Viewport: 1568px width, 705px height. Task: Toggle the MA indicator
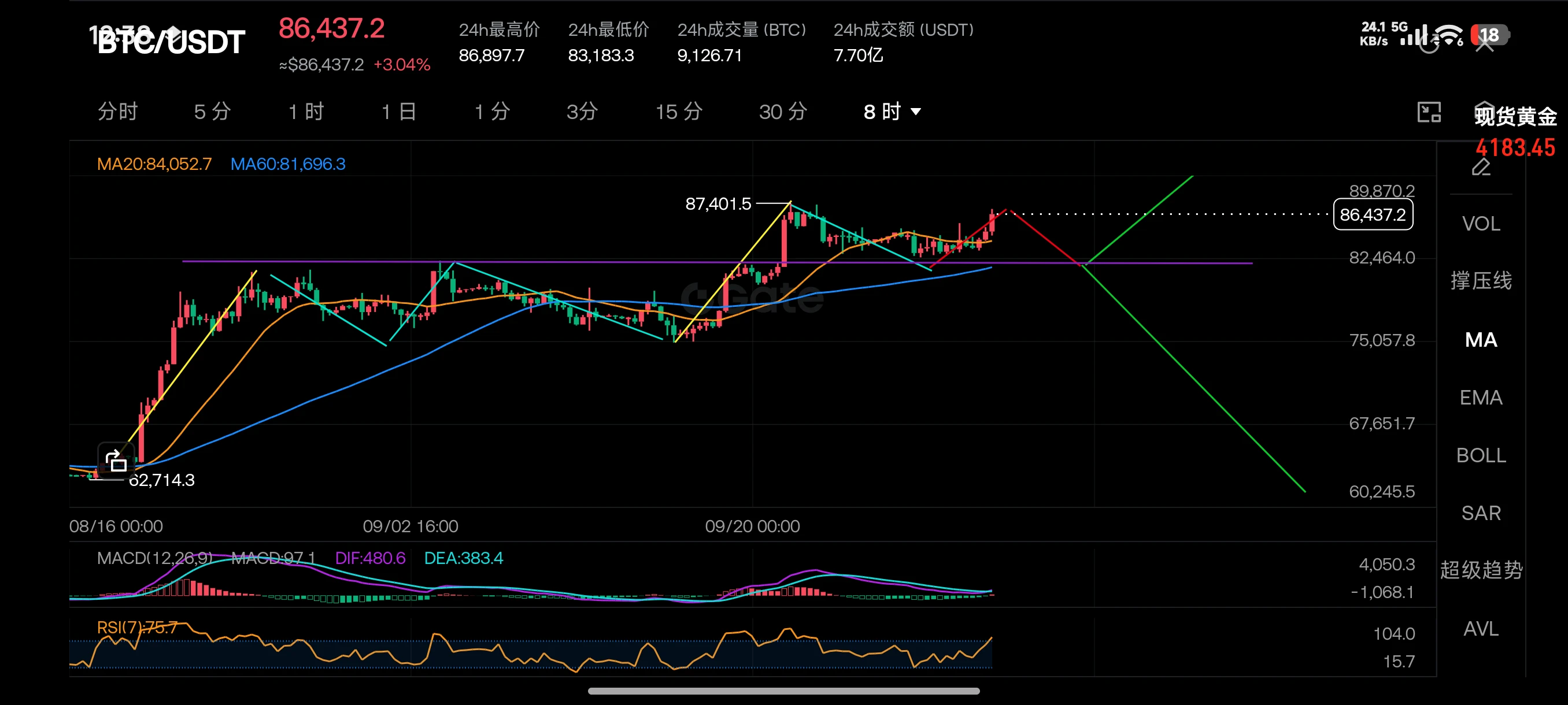point(1481,339)
